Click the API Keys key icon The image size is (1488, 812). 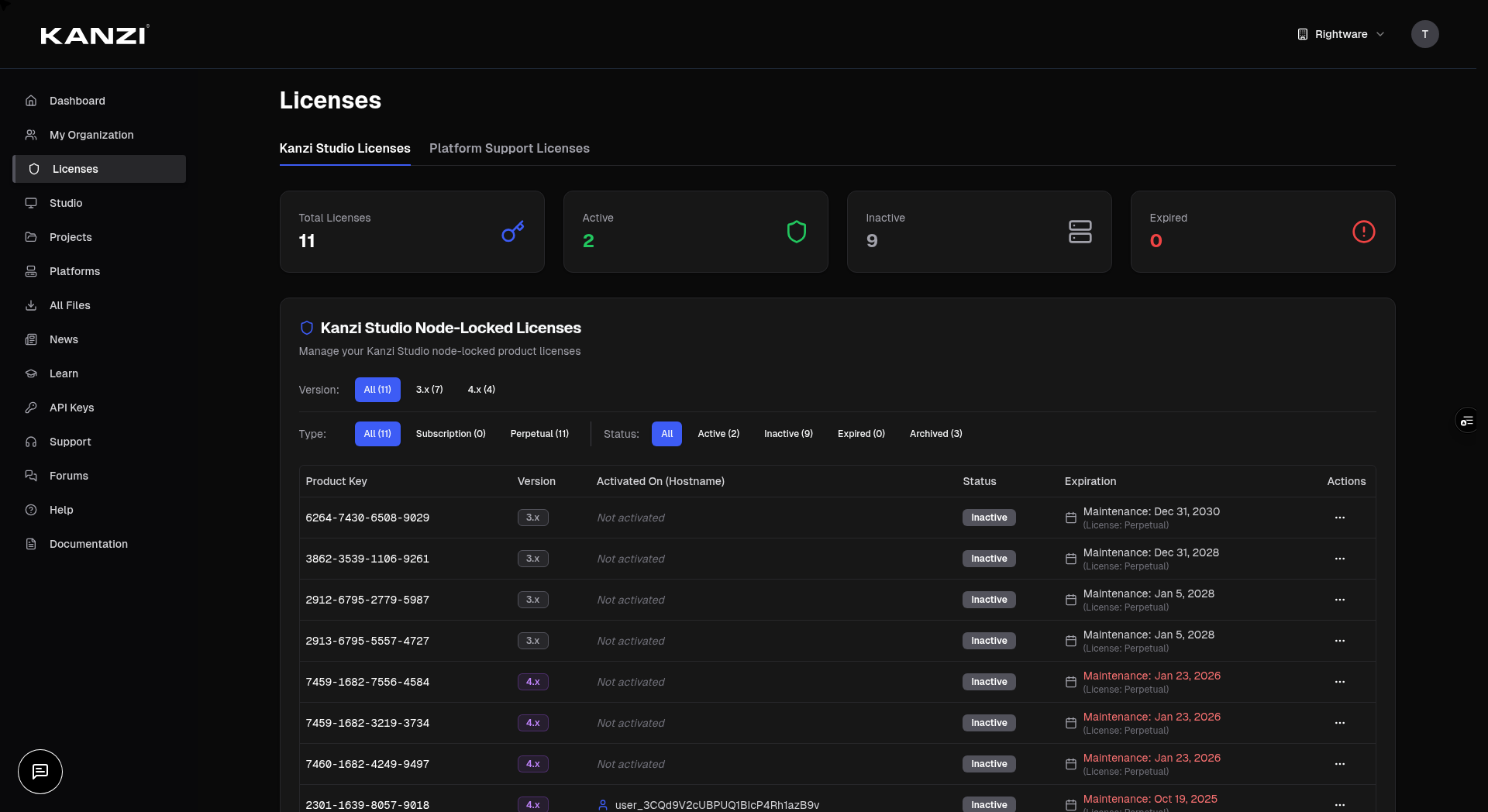pos(31,408)
